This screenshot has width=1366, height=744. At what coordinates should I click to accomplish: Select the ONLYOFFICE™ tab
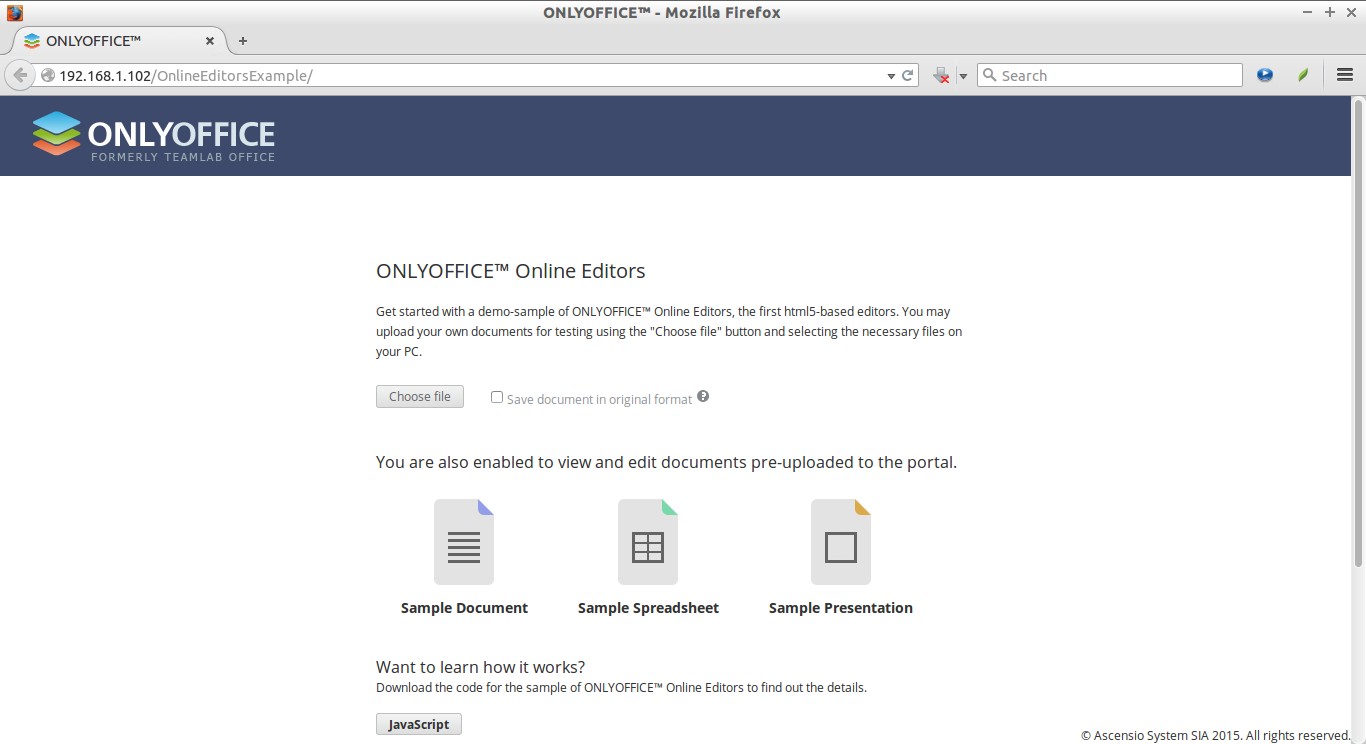coord(119,41)
